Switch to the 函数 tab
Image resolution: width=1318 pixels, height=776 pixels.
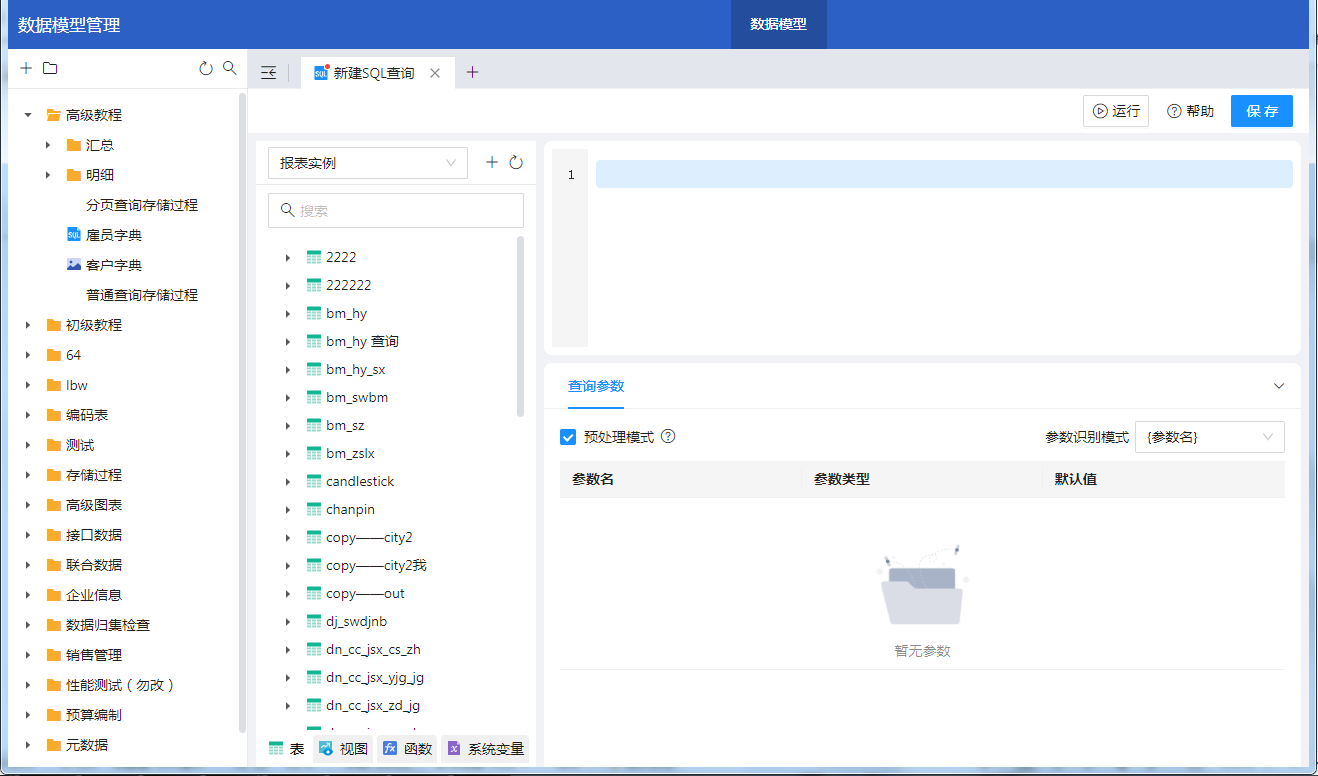coord(407,749)
